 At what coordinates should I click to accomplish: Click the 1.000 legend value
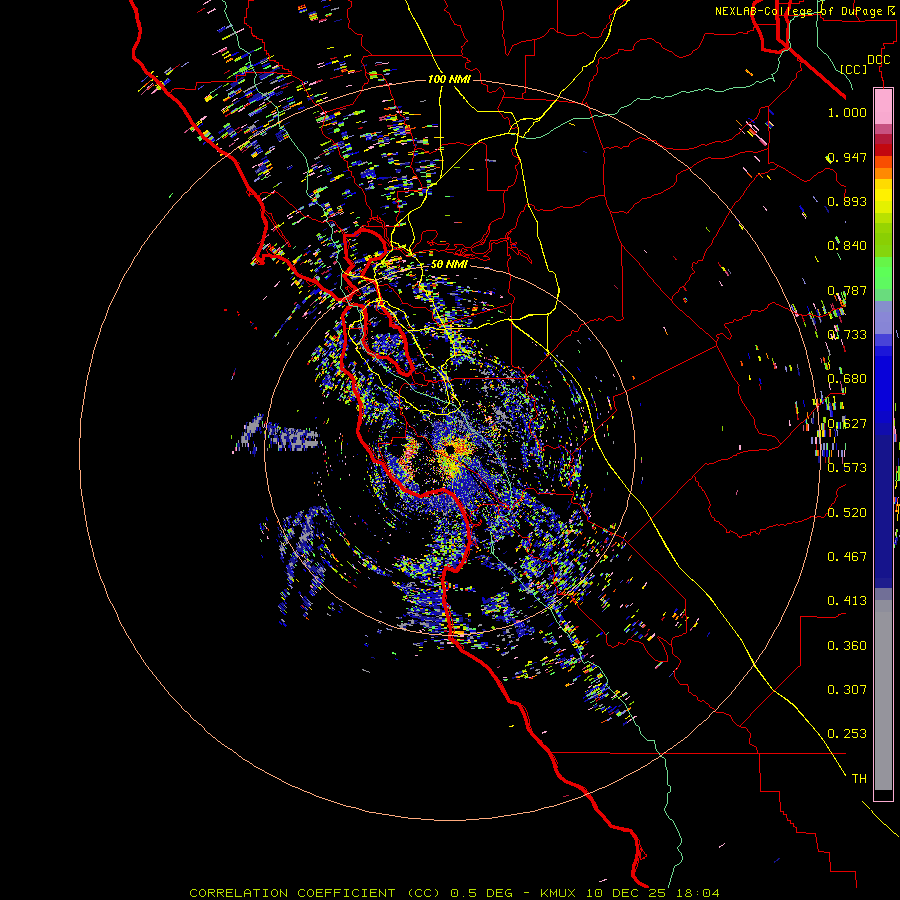pyautogui.click(x=847, y=112)
